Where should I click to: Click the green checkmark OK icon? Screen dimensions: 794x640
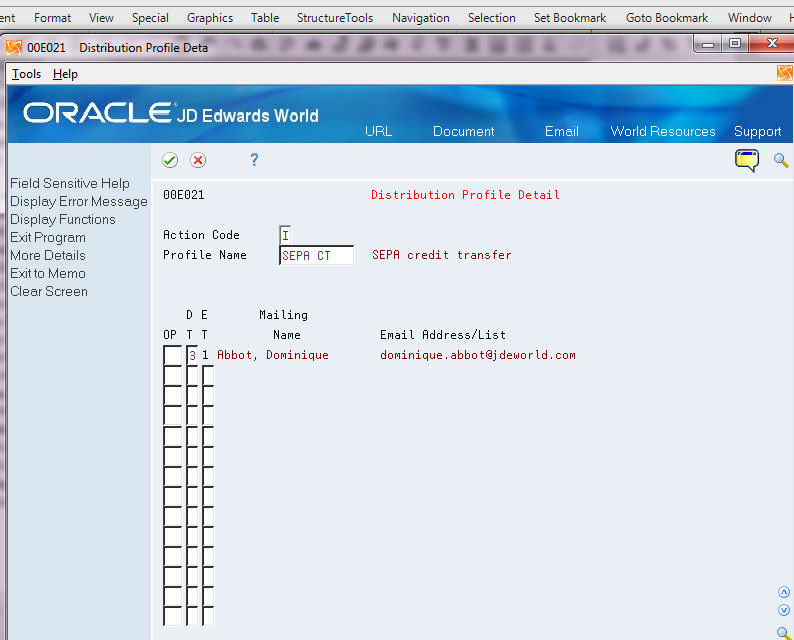(170, 161)
